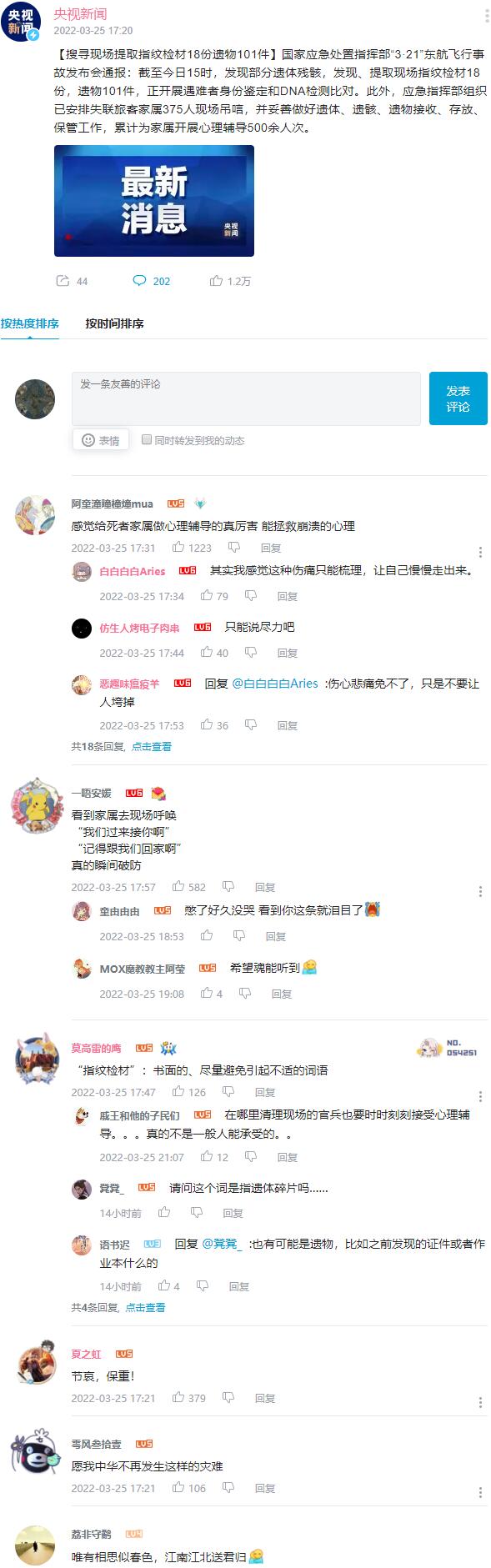Open the 最新消息 news thumbnail image
491x1568 pixels.
pos(154,201)
